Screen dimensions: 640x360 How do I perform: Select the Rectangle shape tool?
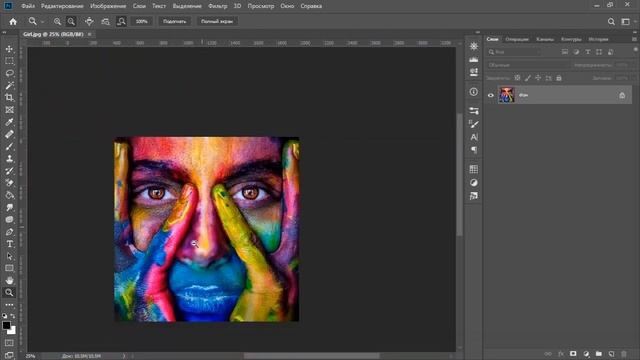[9, 268]
